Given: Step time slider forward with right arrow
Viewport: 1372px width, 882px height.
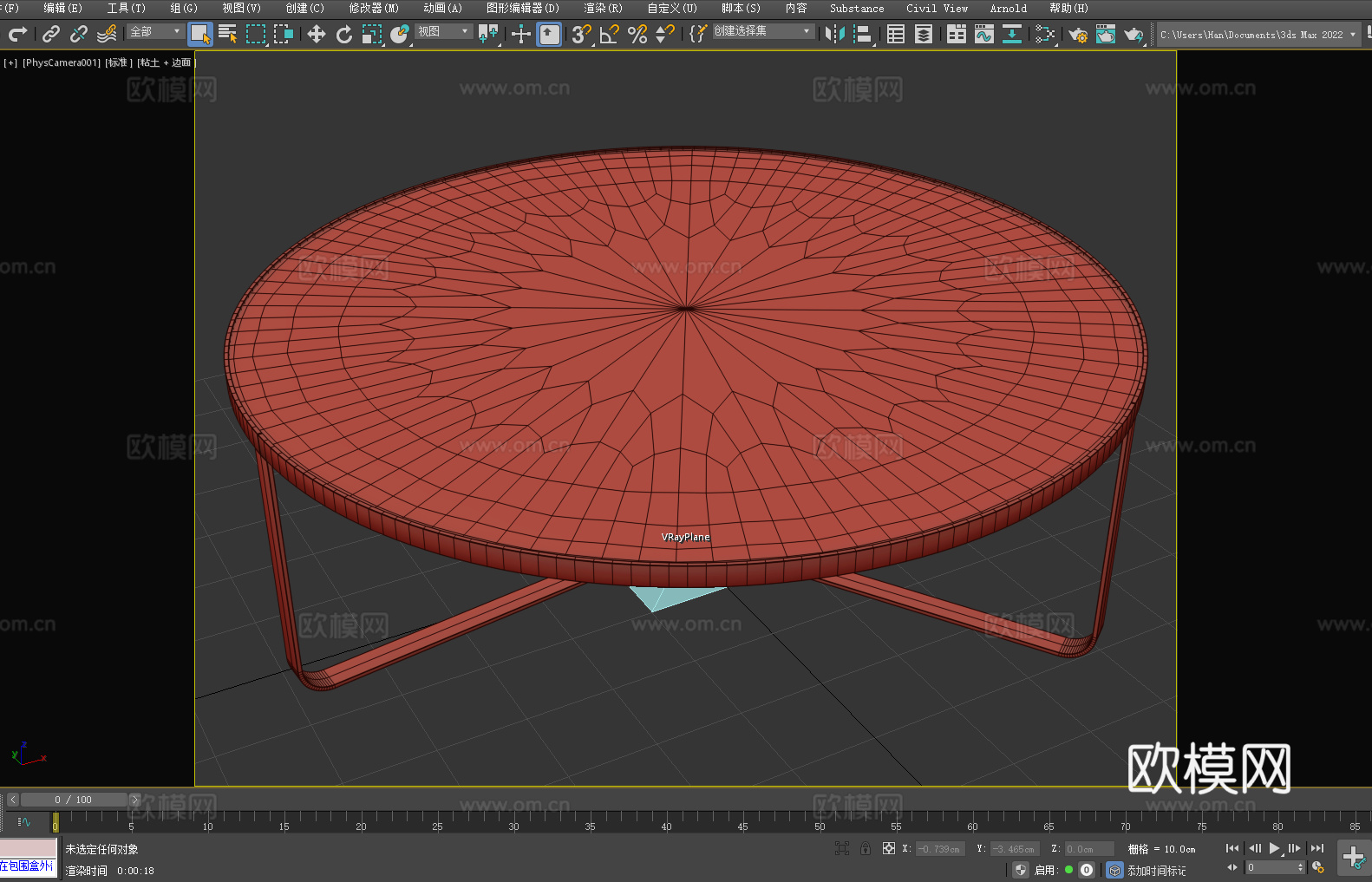Looking at the screenshot, I should (x=134, y=800).
